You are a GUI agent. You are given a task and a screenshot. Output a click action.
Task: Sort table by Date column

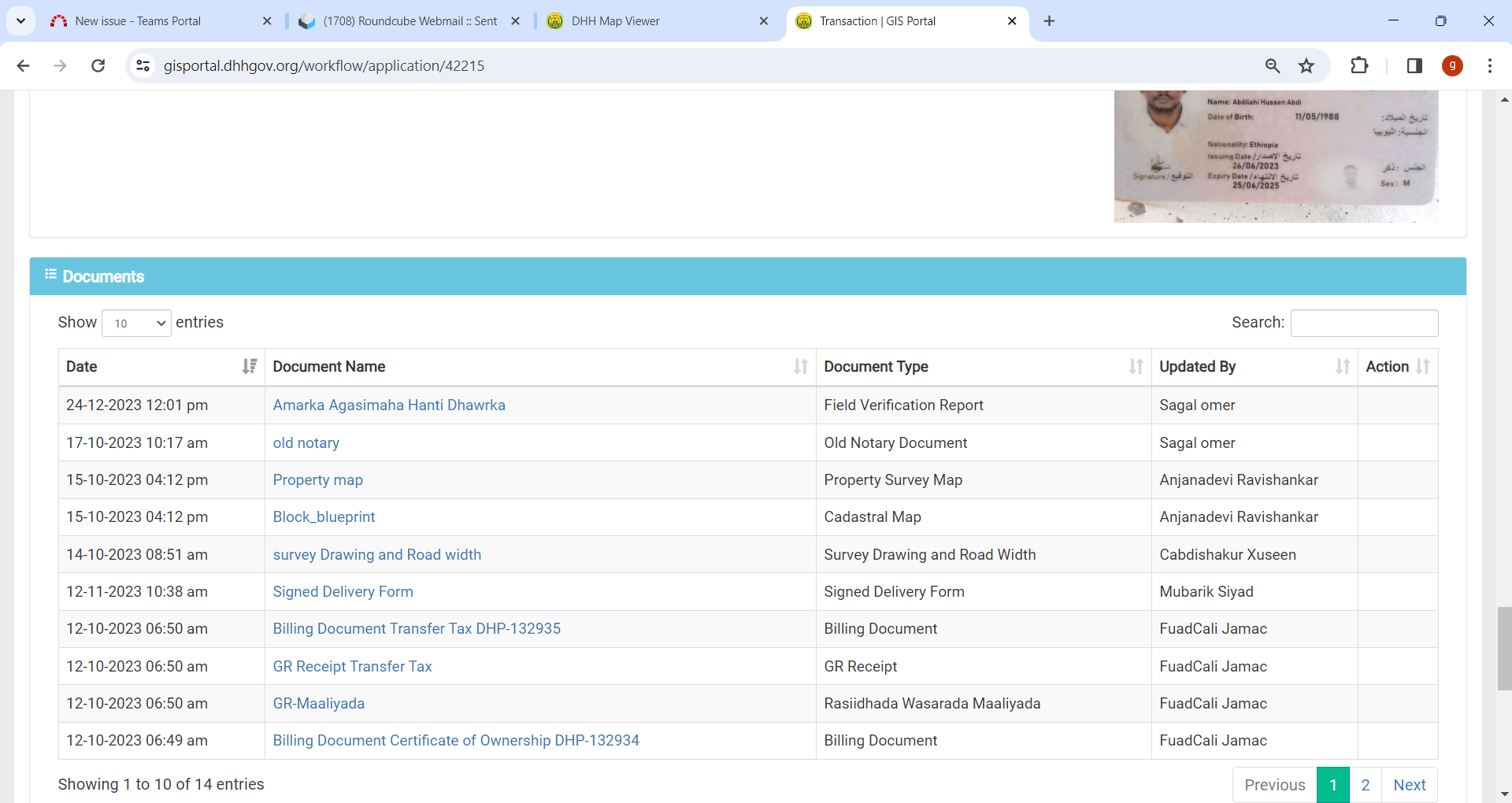tap(161, 367)
